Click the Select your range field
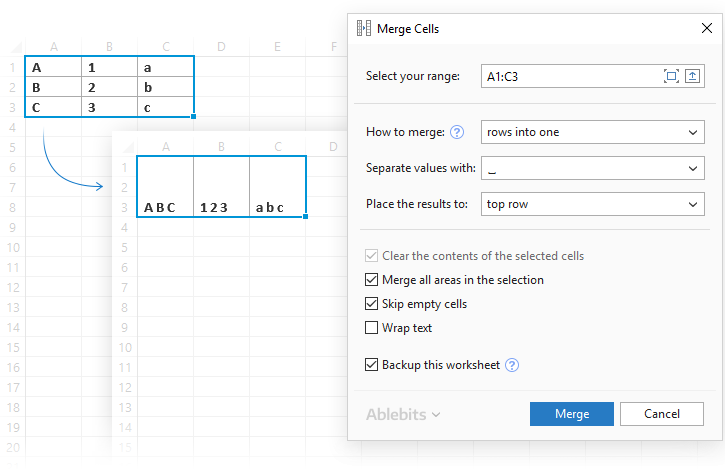725x469 pixels. (570, 76)
